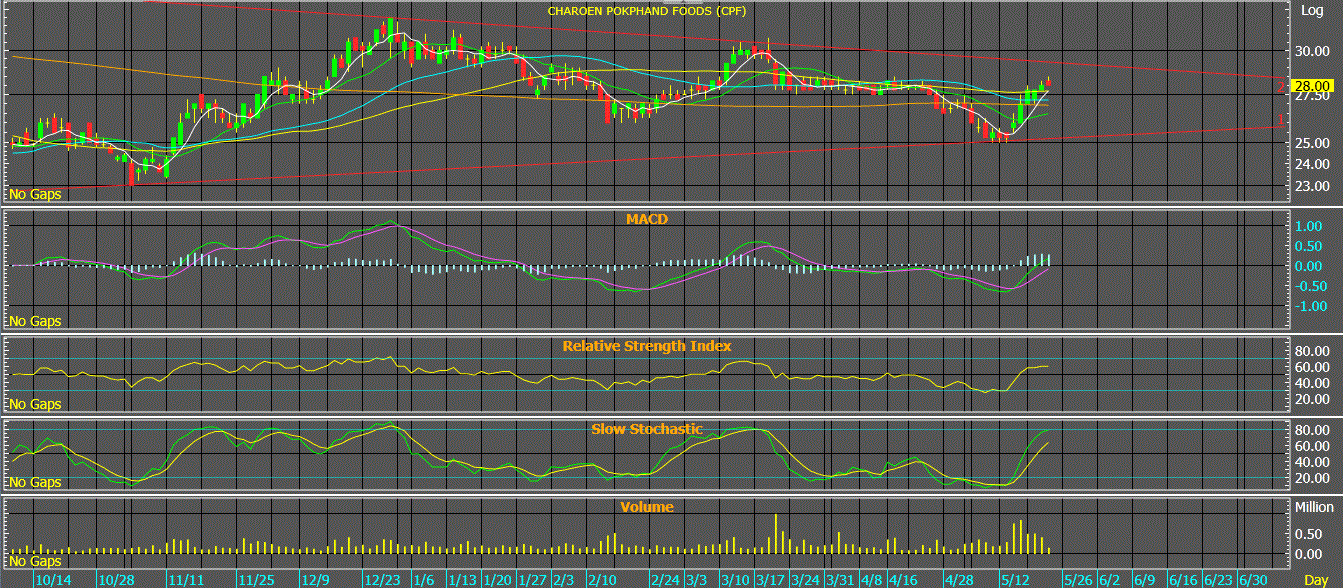Image resolution: width=1343 pixels, height=588 pixels.
Task: Click No Gaps in the MACD panel
Action: point(35,321)
